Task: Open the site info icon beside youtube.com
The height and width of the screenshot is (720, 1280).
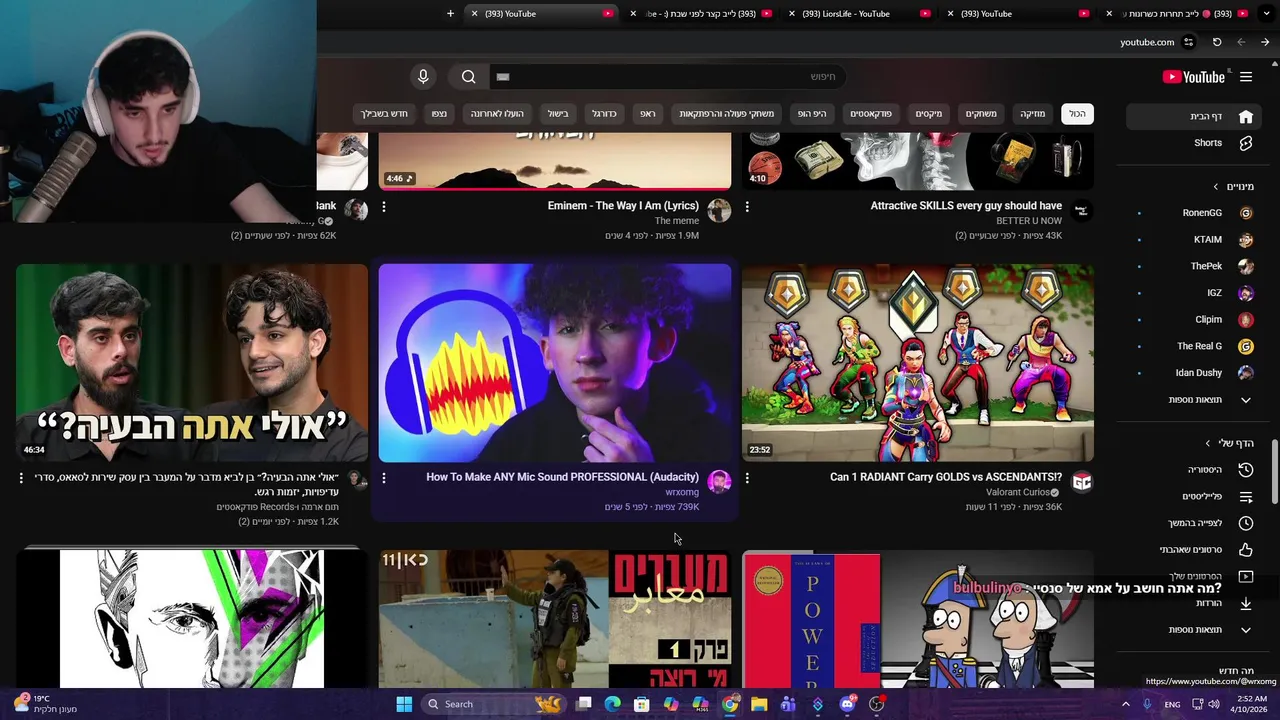Action: pyautogui.click(x=1189, y=42)
